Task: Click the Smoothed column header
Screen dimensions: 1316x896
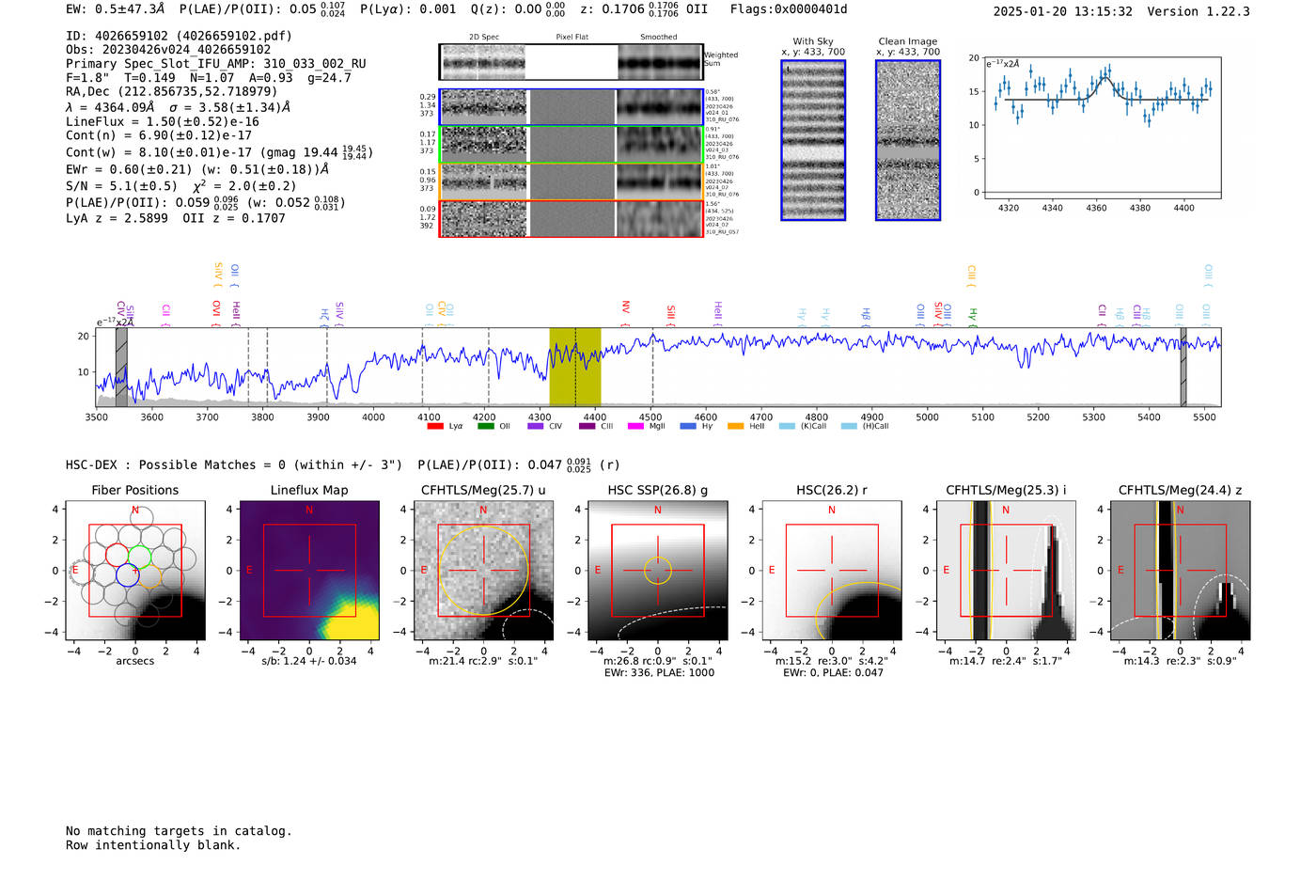Action: pyautogui.click(x=659, y=37)
